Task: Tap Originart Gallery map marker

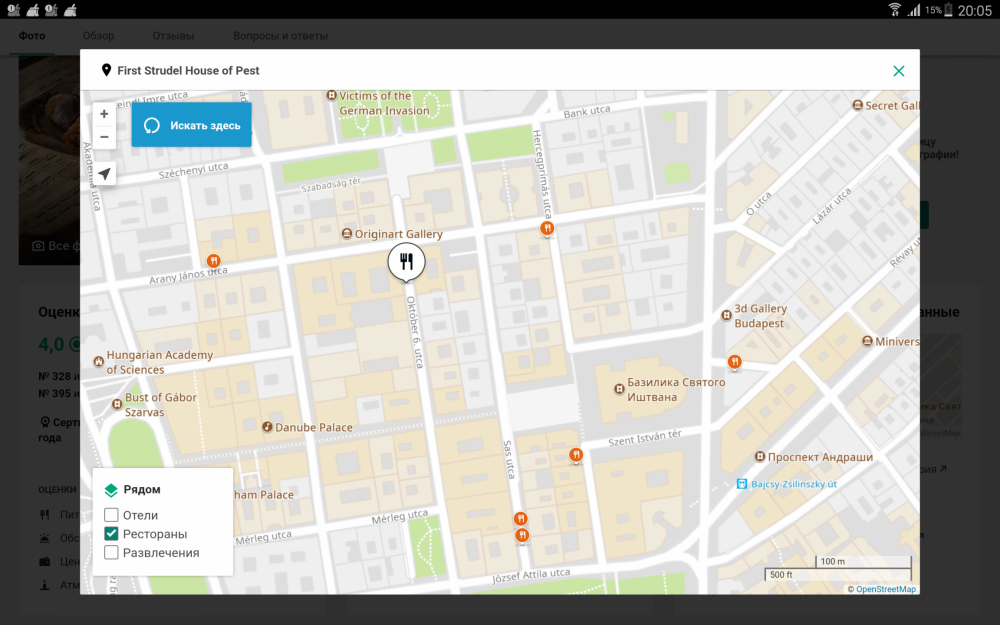Action: pos(347,234)
